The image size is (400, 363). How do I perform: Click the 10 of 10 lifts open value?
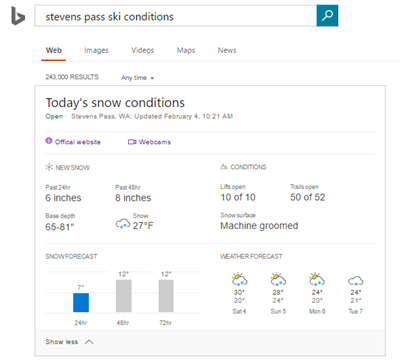(238, 197)
